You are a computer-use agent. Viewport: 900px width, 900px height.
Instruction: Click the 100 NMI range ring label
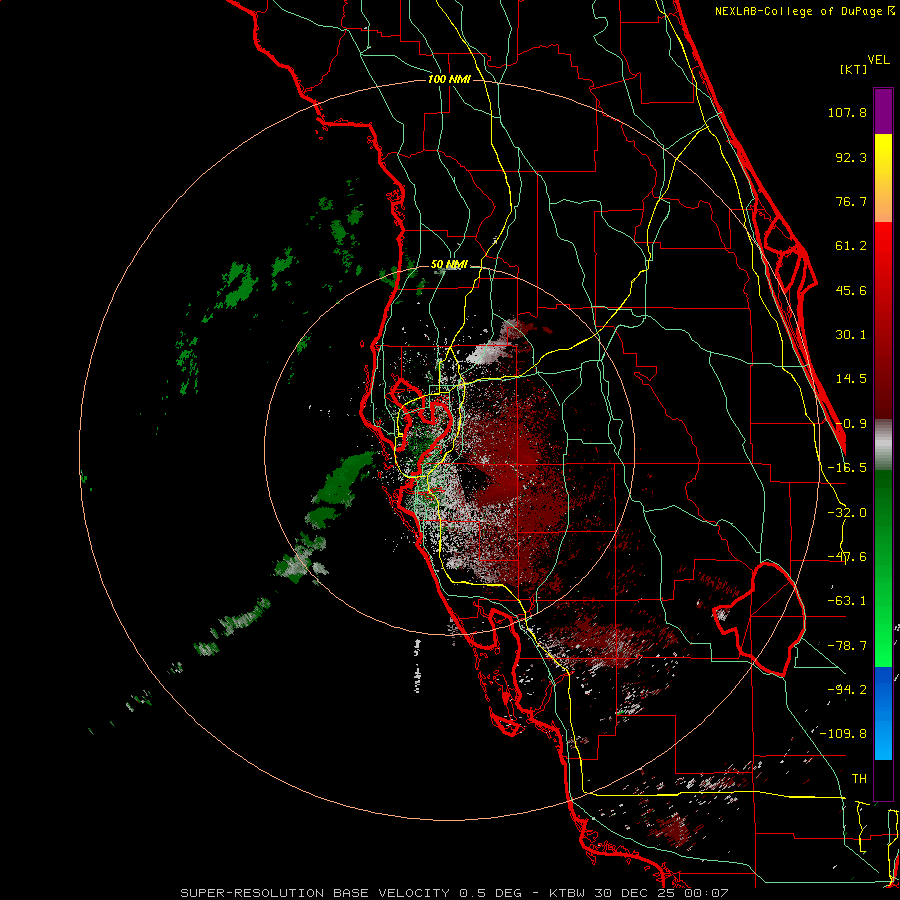tap(449, 79)
